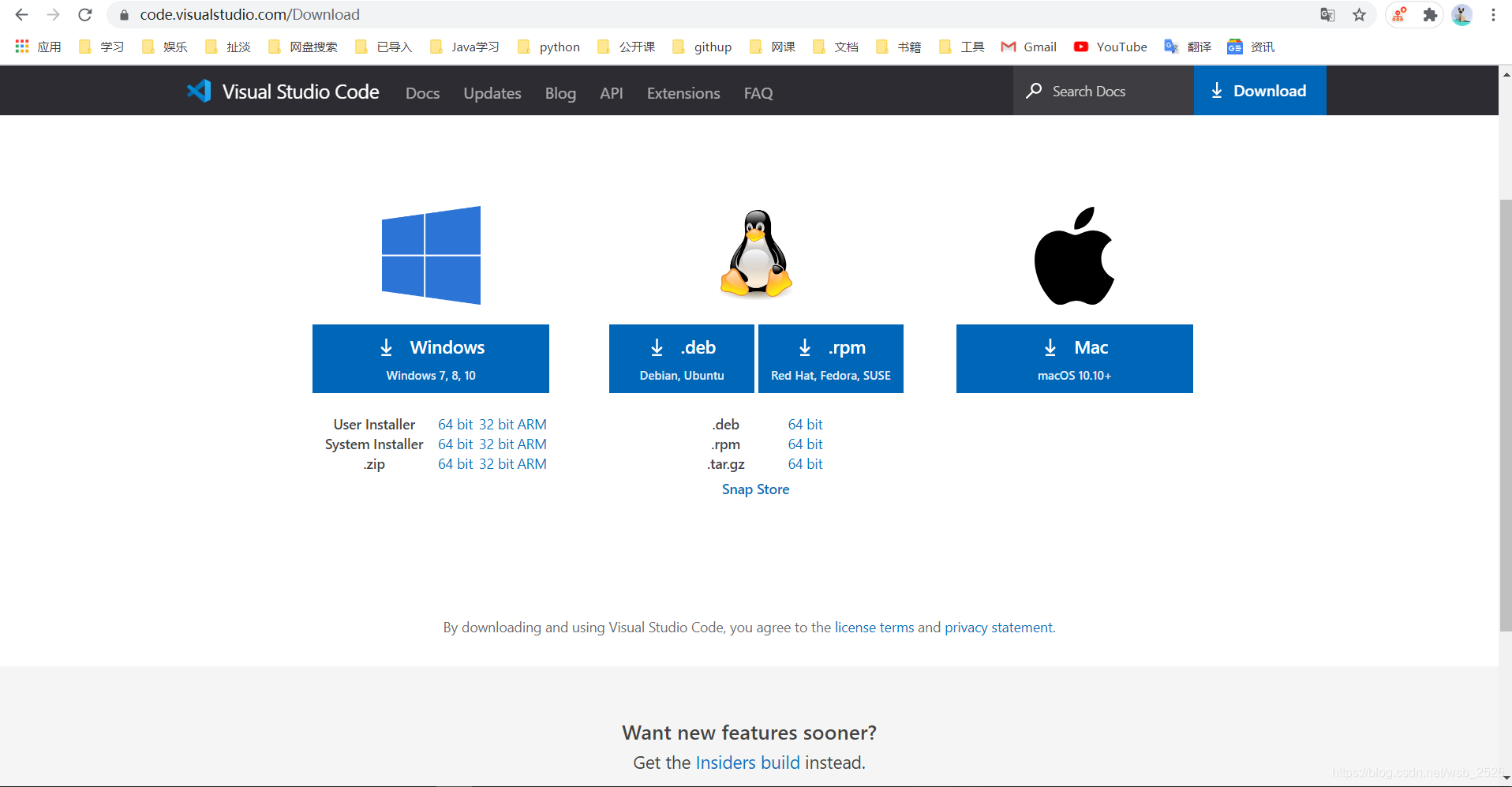Open the extensions puzzle icon
The width and height of the screenshot is (1512, 787).
click(1430, 15)
